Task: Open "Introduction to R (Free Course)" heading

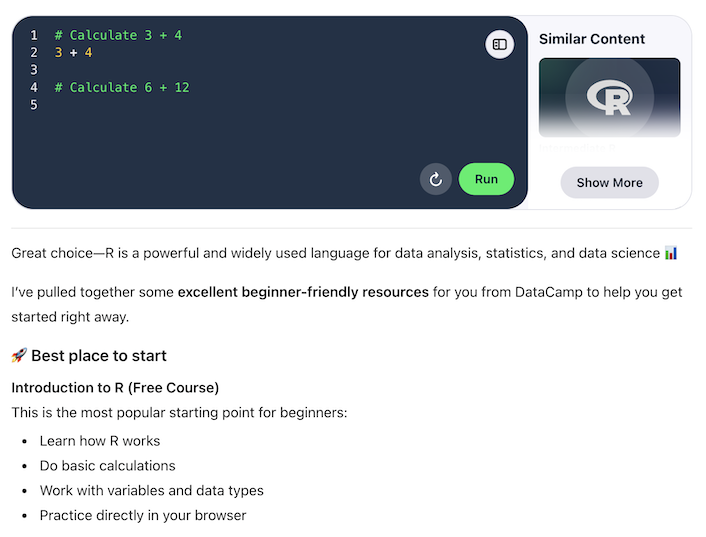Action: point(115,387)
